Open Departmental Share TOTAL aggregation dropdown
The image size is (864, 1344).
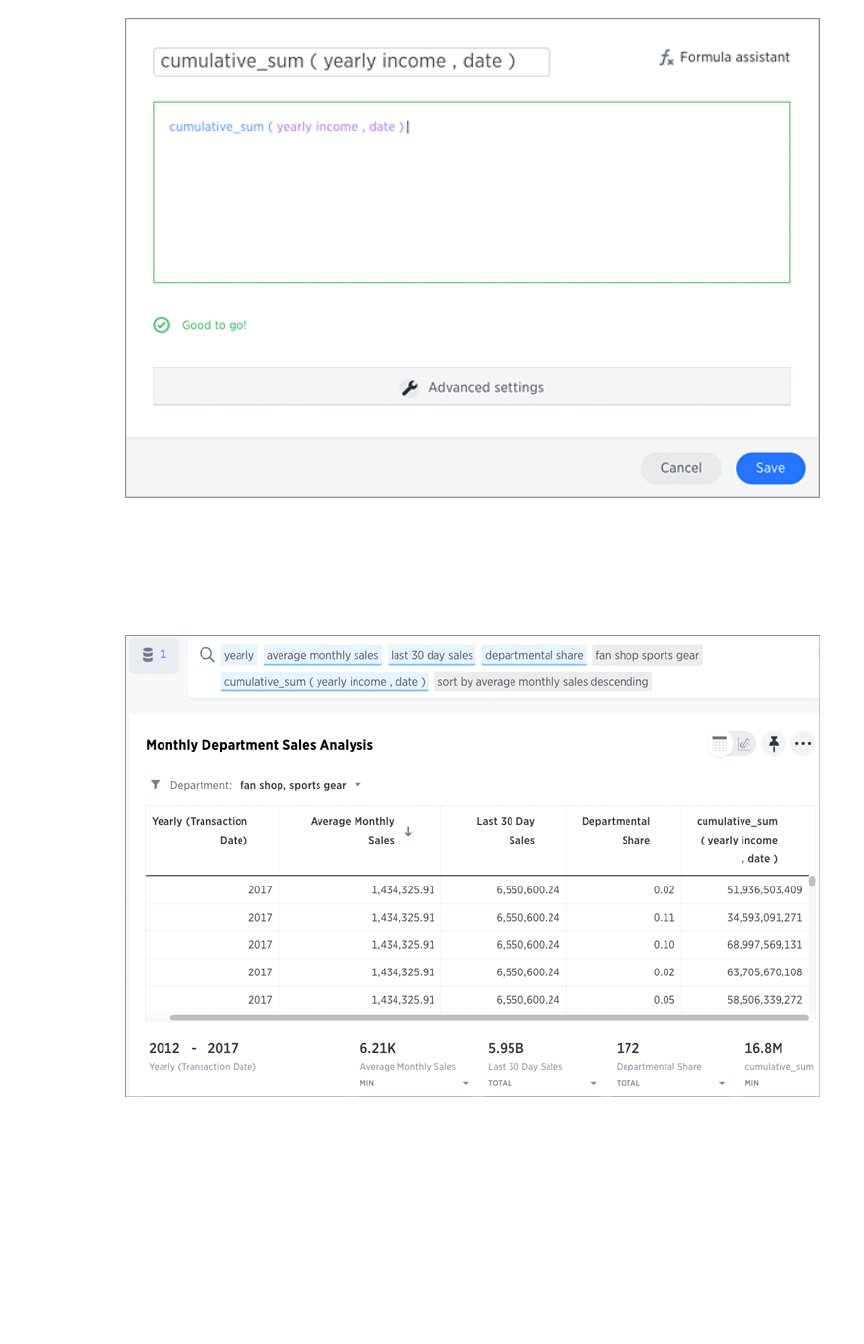[722, 1083]
